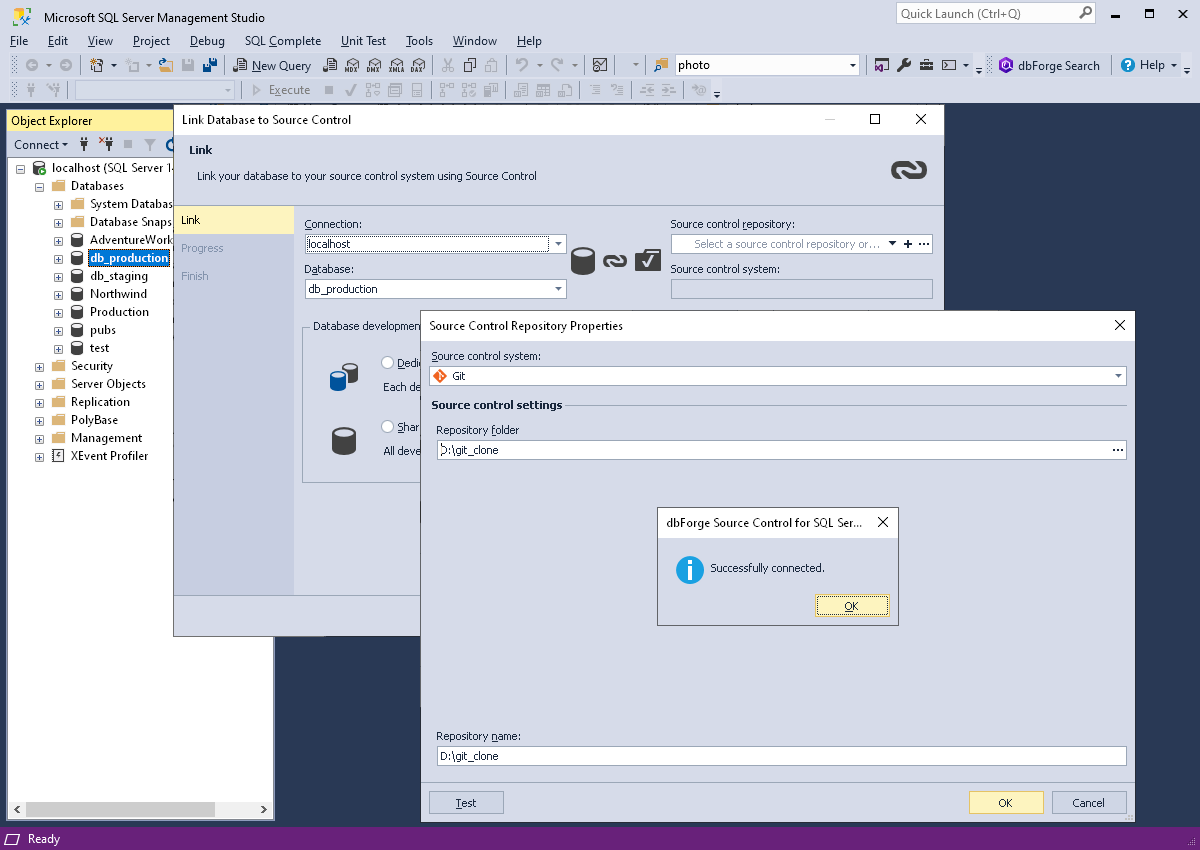Open the Connect dropdown in Object Explorer
Image resolution: width=1200 pixels, height=850 pixels.
pos(42,145)
